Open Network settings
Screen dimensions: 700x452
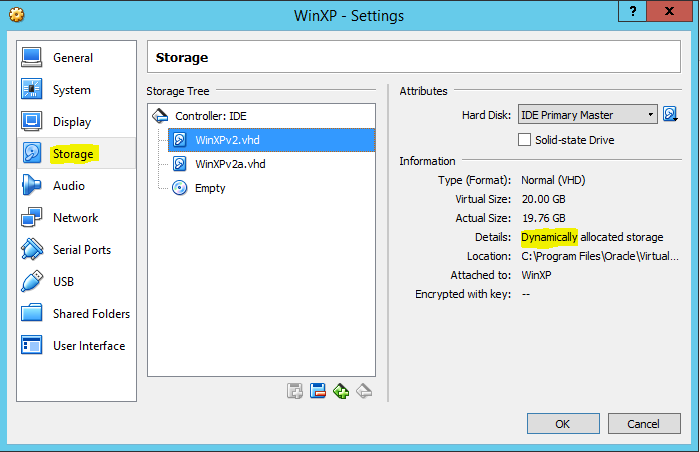pos(76,218)
